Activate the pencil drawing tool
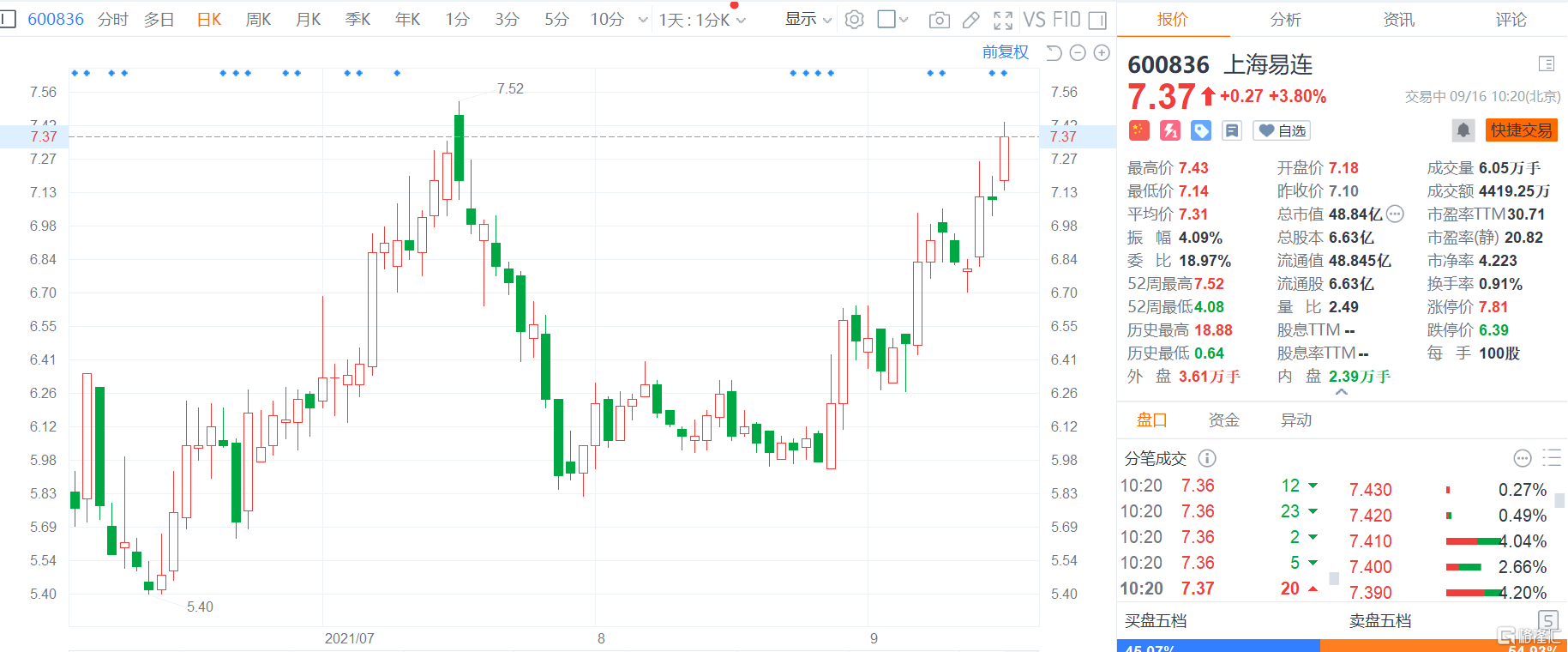 click(971, 20)
